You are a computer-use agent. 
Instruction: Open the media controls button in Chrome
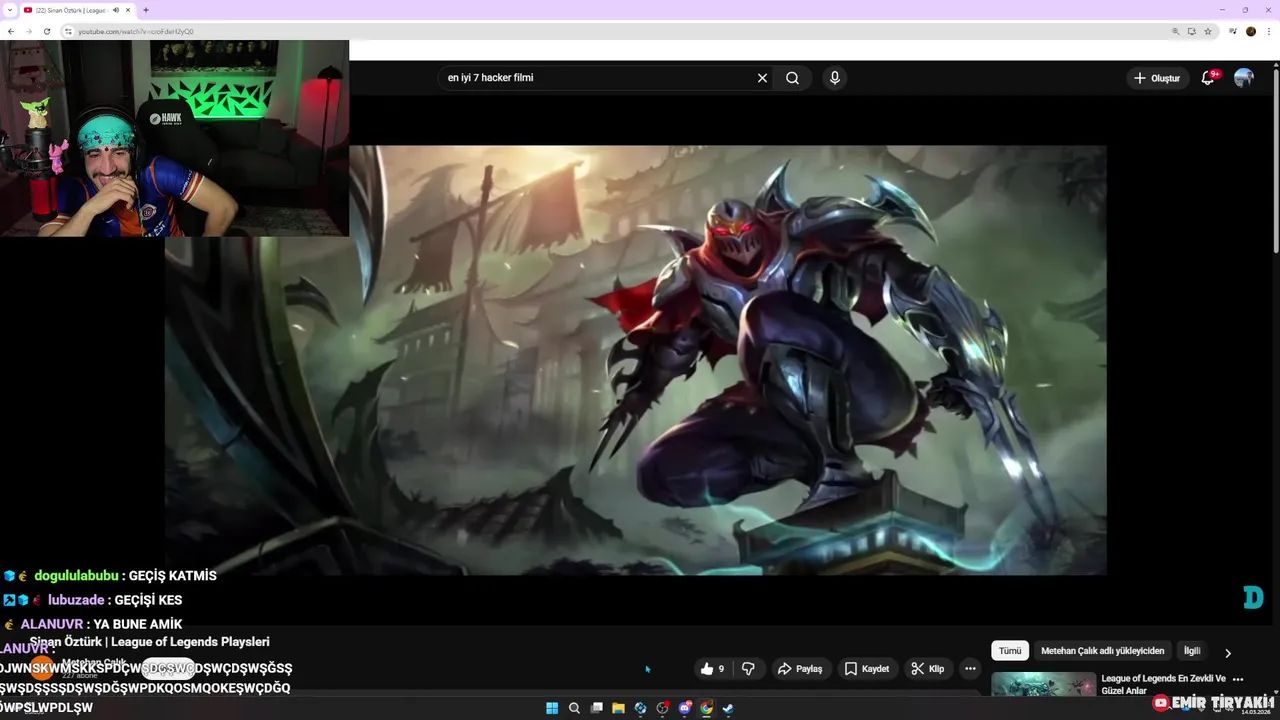(x=1232, y=31)
